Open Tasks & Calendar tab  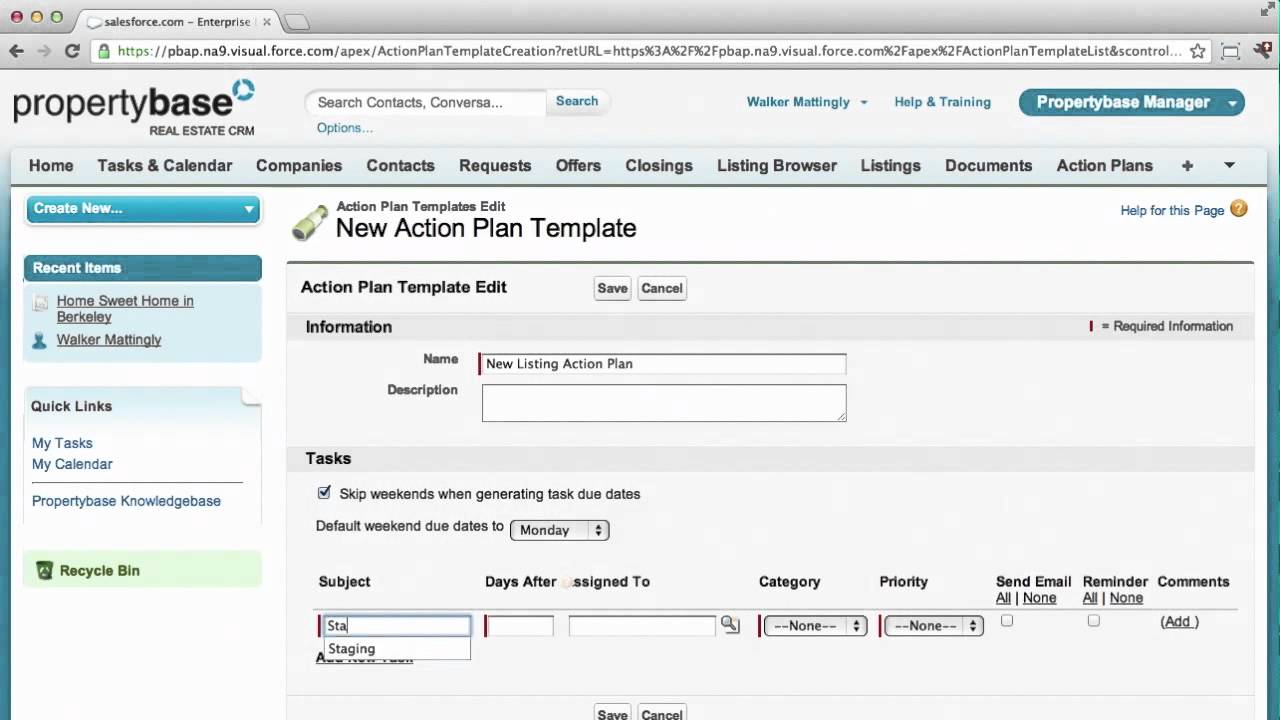coord(165,166)
